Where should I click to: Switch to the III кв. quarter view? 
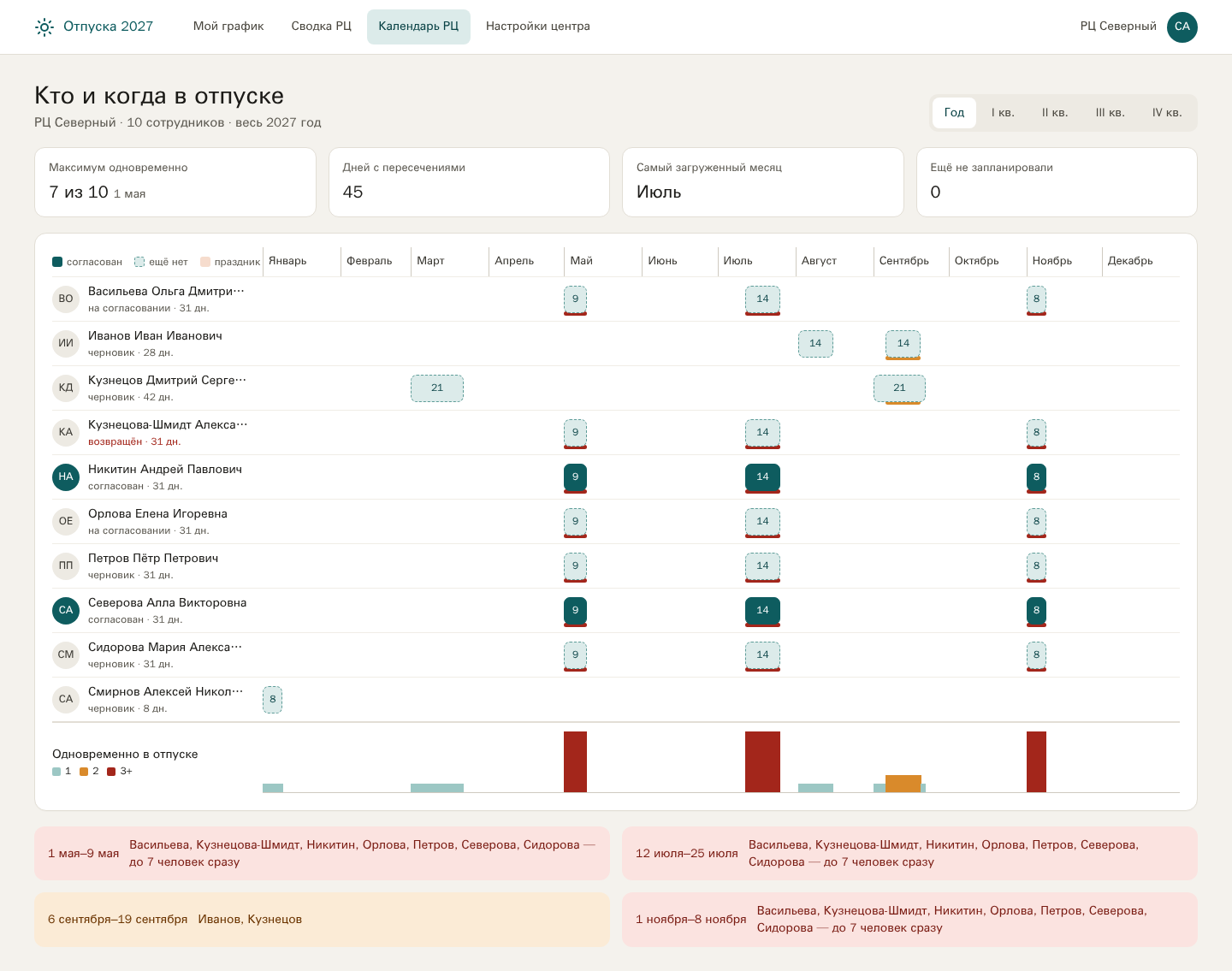[x=1110, y=113]
